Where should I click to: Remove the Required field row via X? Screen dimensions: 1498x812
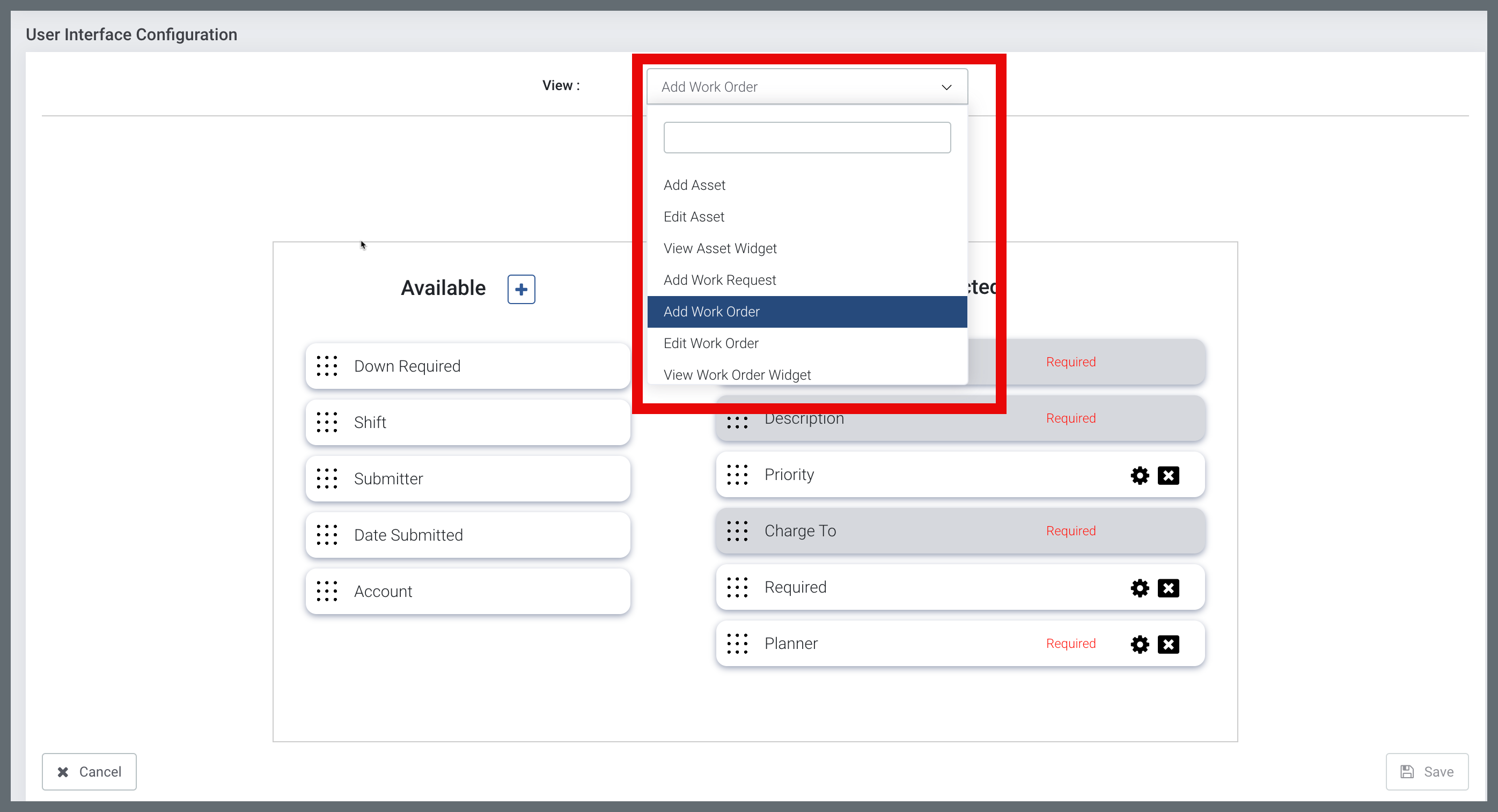point(1167,588)
